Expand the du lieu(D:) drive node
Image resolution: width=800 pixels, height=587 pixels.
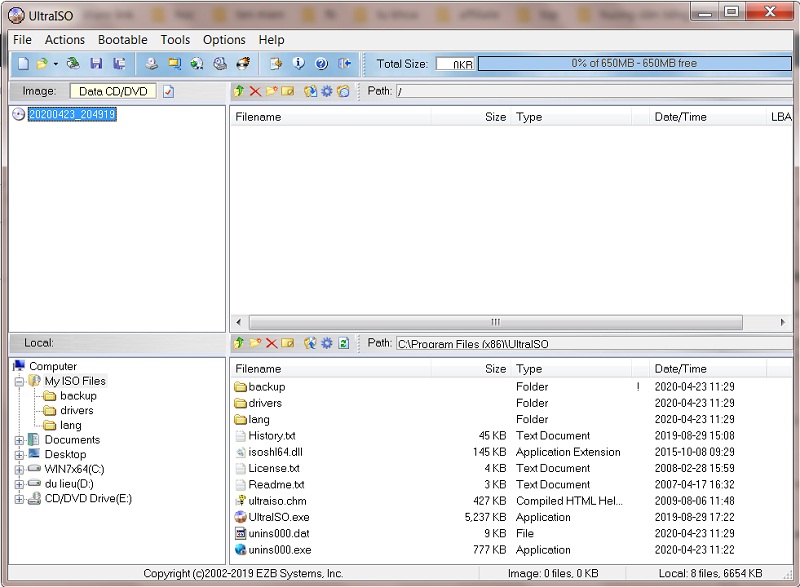point(19,484)
